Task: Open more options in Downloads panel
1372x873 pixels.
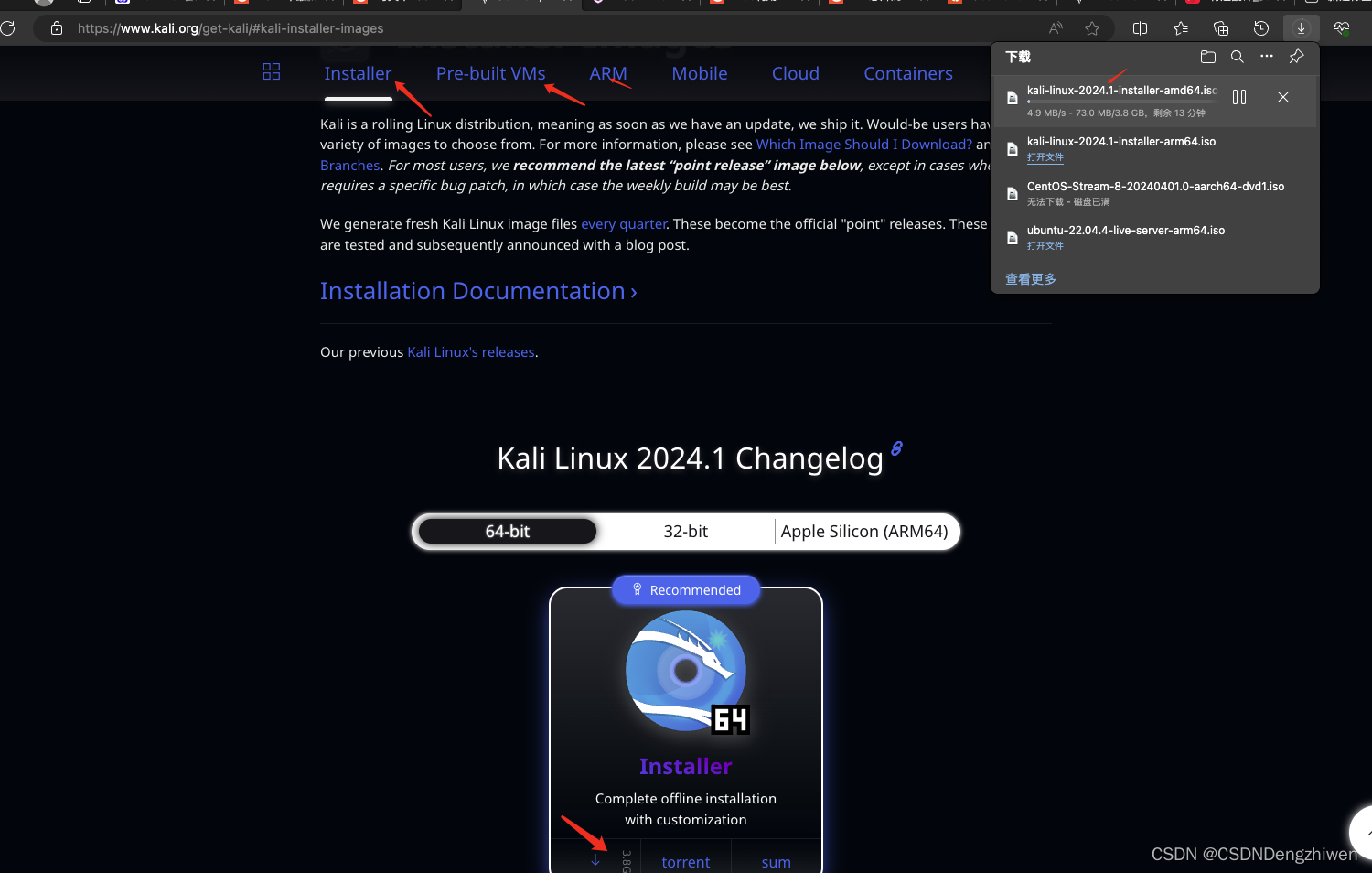Action: click(x=1266, y=57)
